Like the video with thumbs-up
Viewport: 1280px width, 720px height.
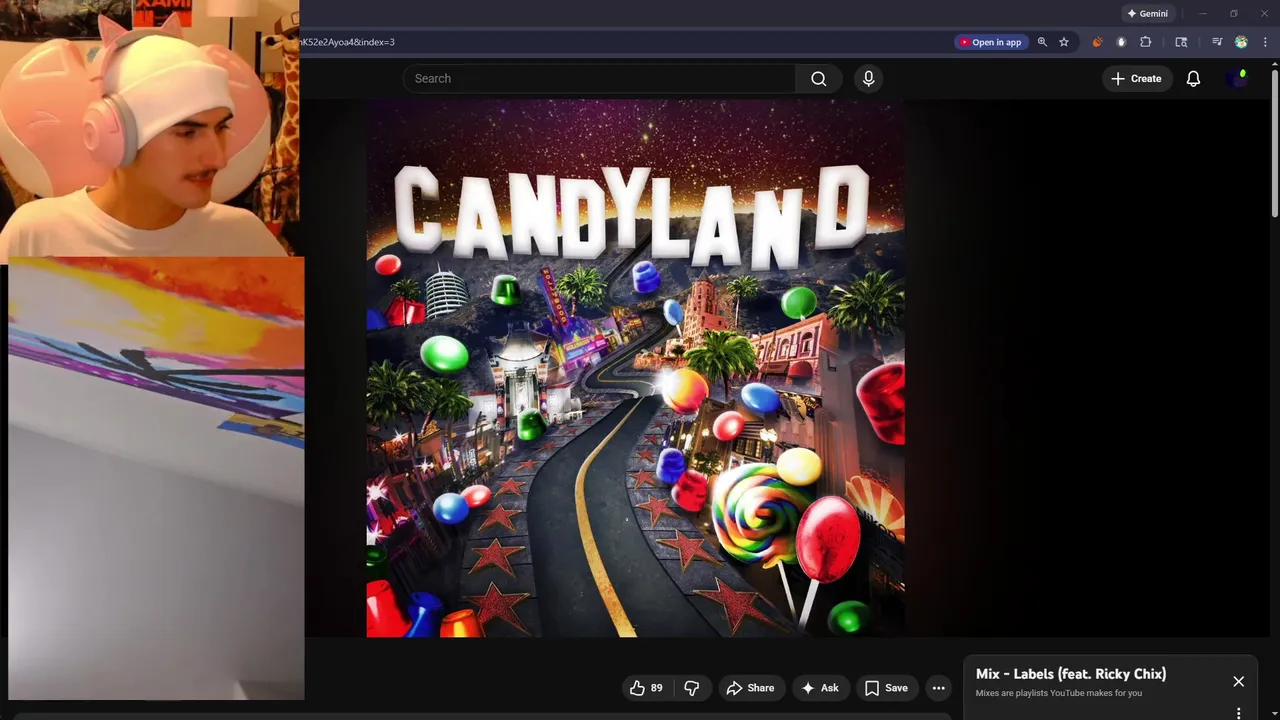646,688
